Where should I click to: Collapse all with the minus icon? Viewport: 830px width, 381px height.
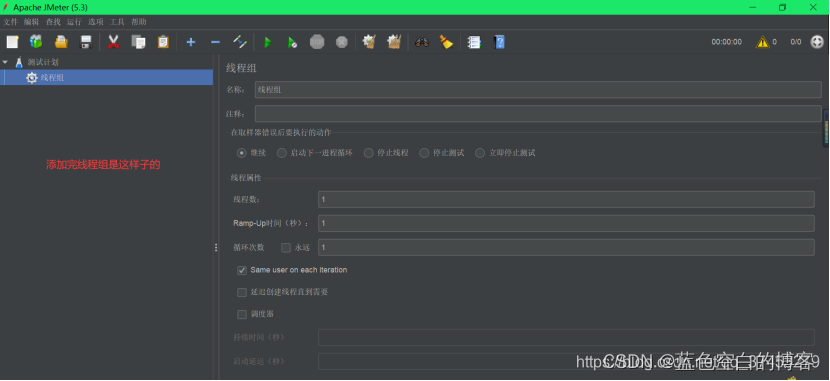tap(215, 42)
